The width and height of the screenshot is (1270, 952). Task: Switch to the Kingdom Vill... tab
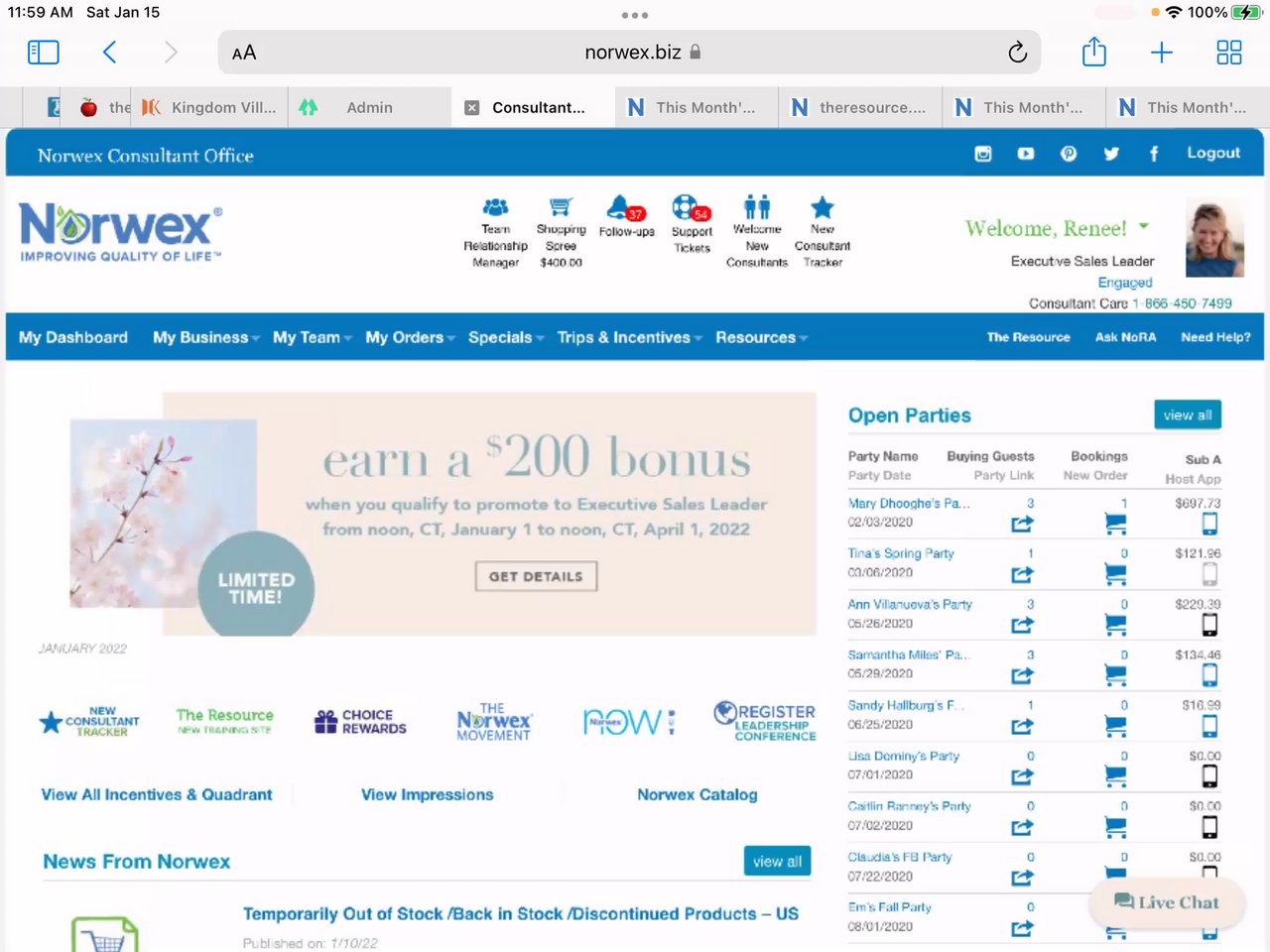208,107
